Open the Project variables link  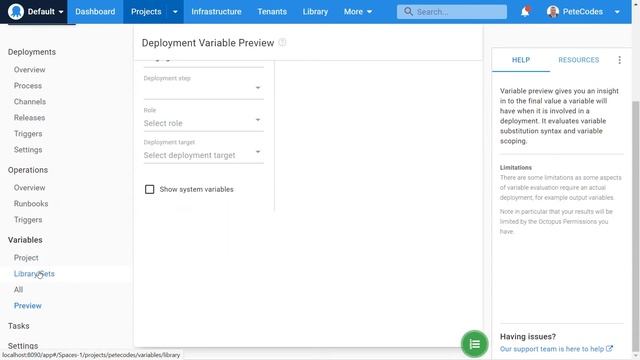point(26,258)
